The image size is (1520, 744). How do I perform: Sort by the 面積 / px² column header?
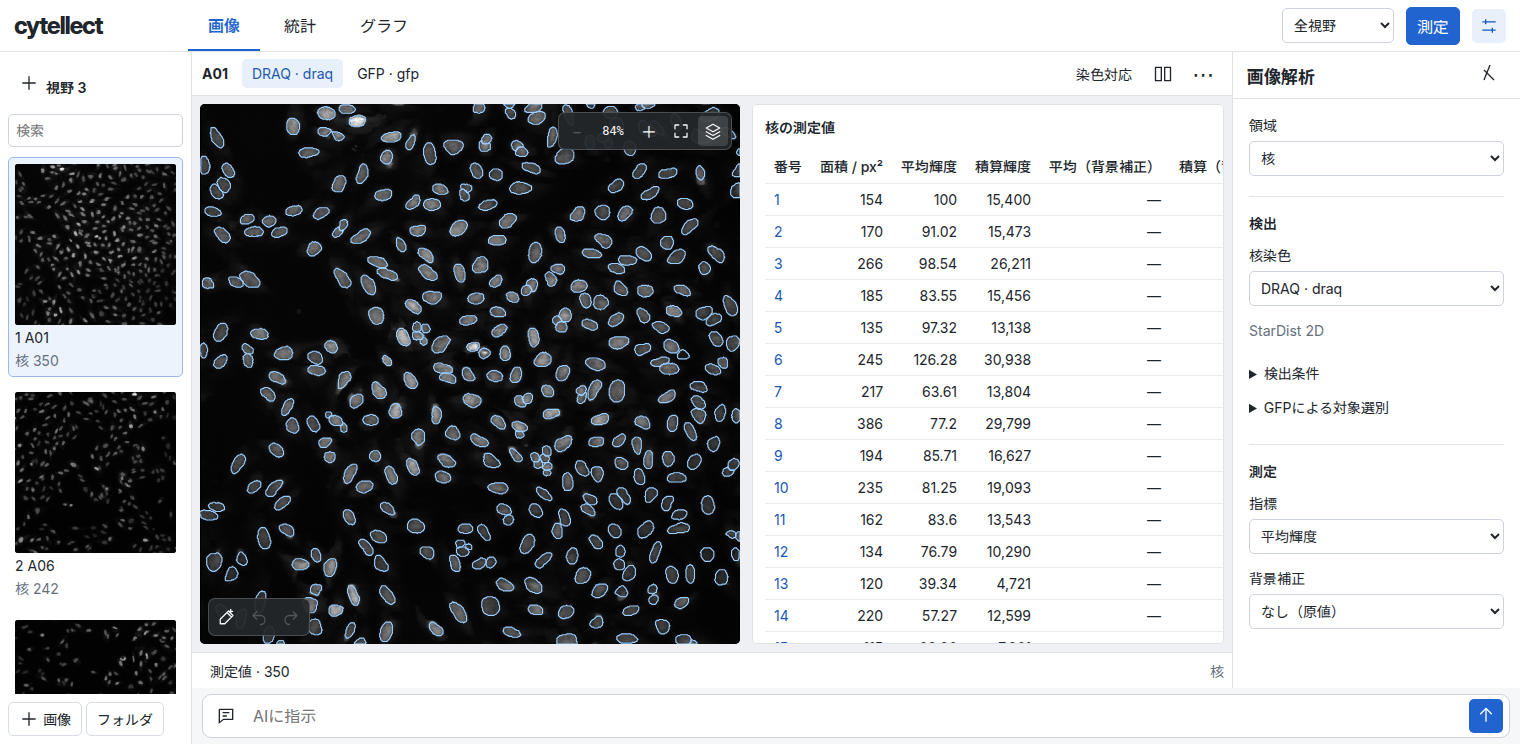pos(851,167)
